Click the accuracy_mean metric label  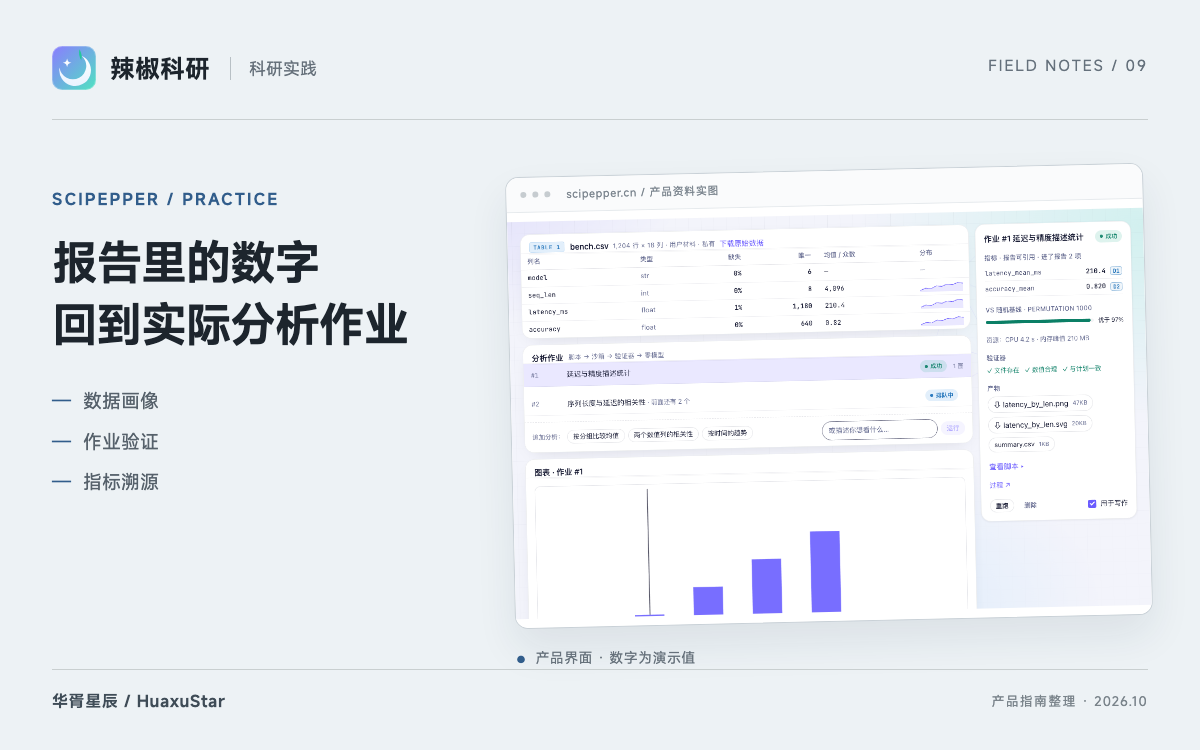coord(1009,289)
